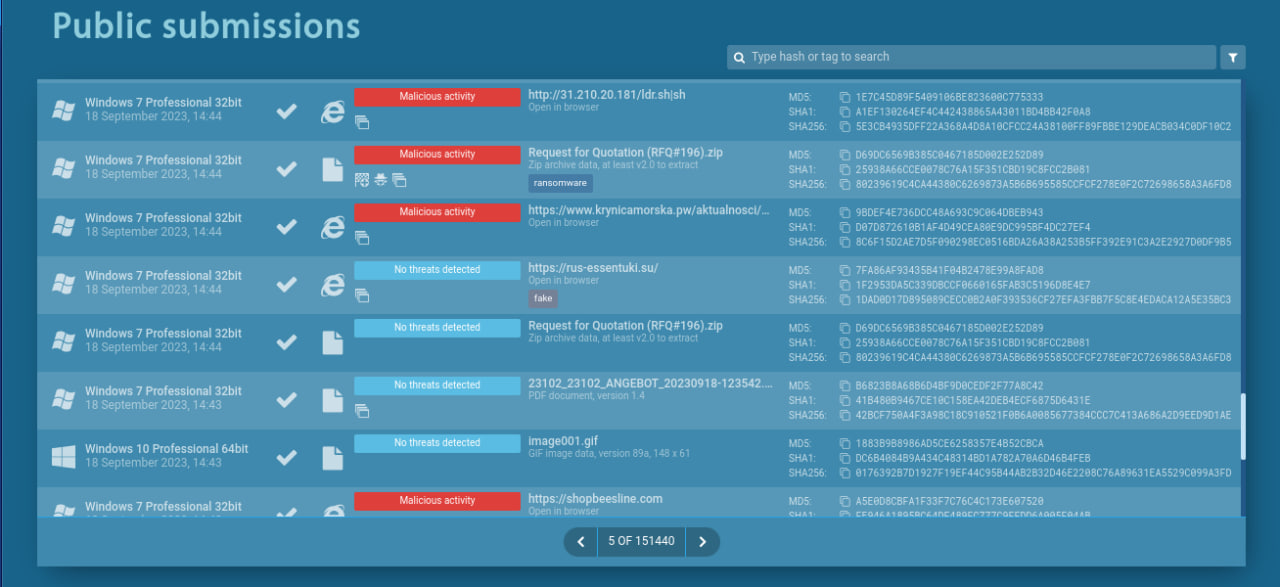Select the ransomware tag
Viewport: 1280px width, 587px height.
click(x=560, y=184)
